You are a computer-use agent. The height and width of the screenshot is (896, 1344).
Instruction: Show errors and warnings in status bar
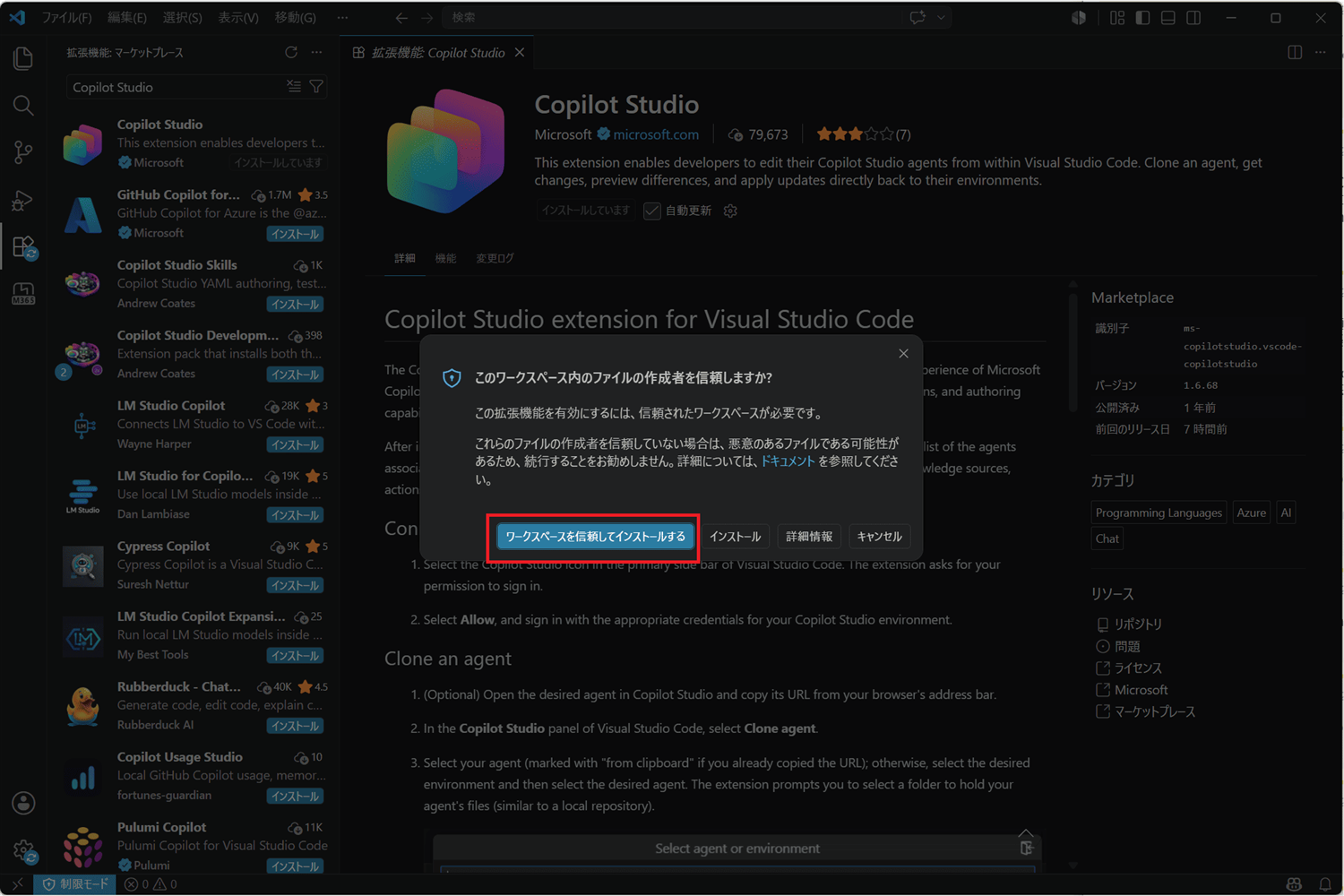151,884
